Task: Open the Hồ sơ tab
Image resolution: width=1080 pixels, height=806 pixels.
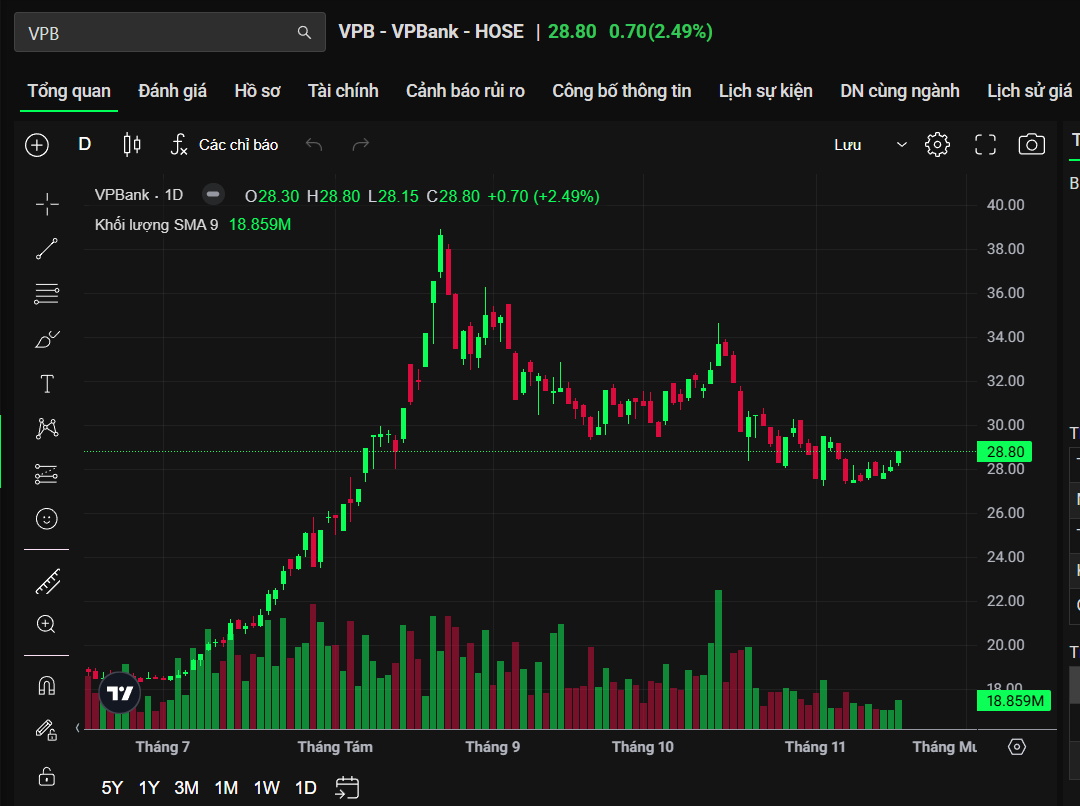Action: point(257,91)
